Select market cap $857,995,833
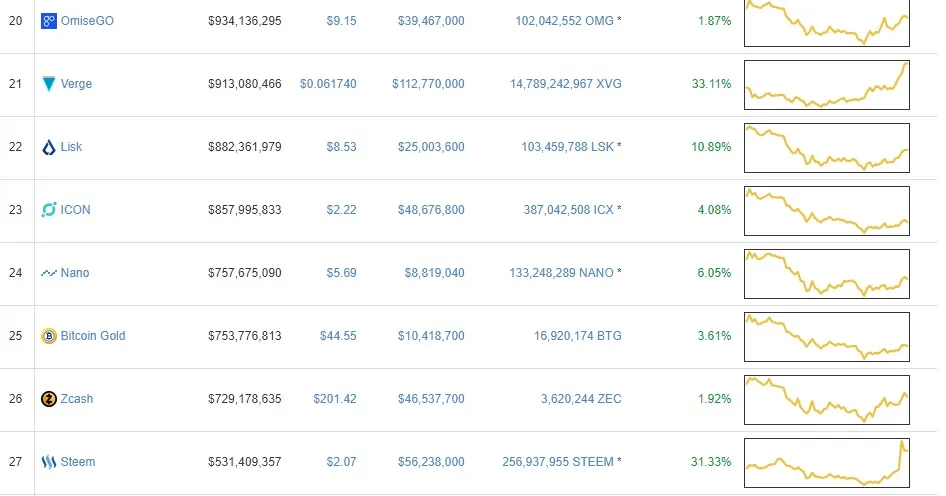Viewport: 946px width, 496px height. 245,210
